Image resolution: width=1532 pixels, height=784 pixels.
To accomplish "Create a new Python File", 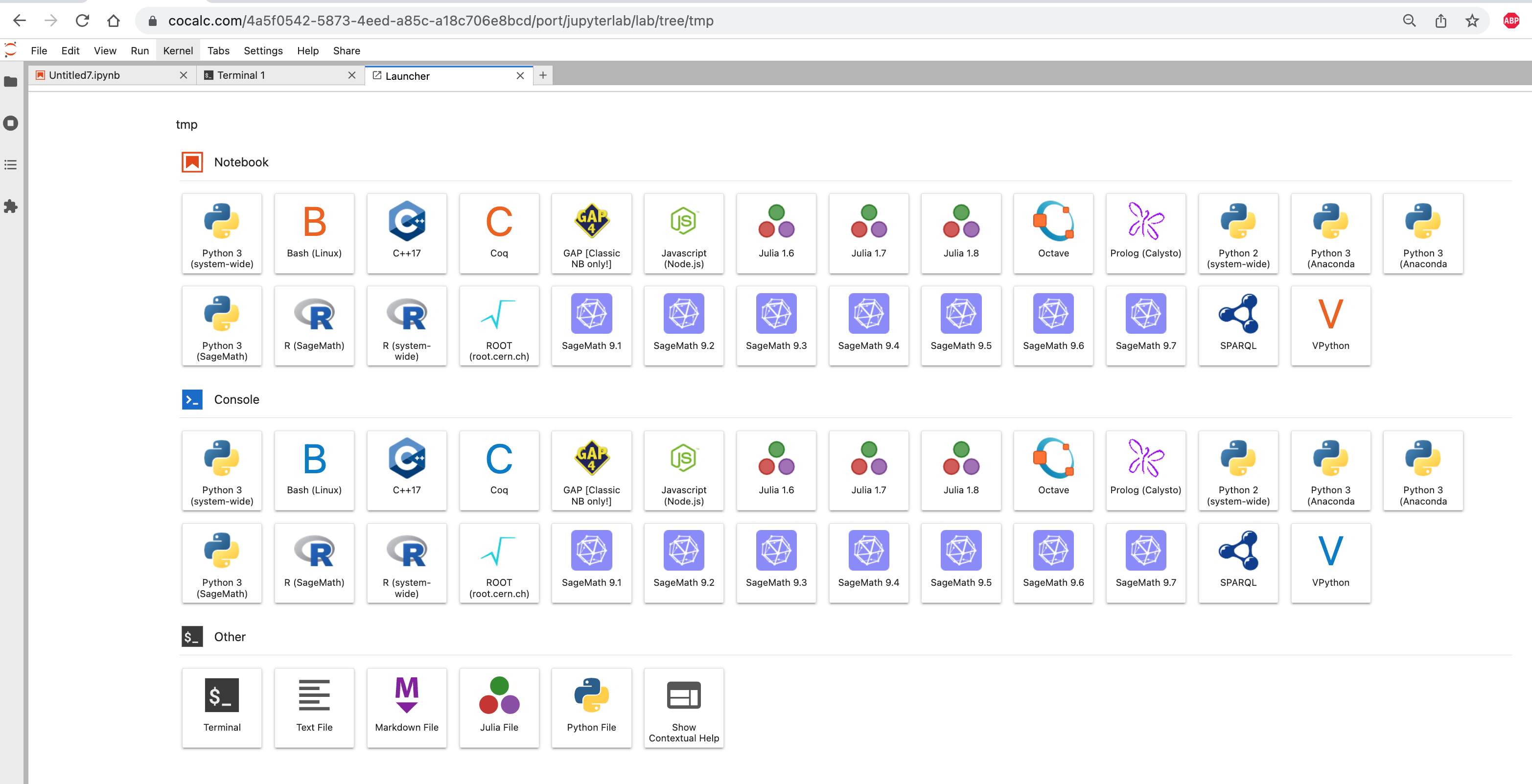I will pos(591,708).
